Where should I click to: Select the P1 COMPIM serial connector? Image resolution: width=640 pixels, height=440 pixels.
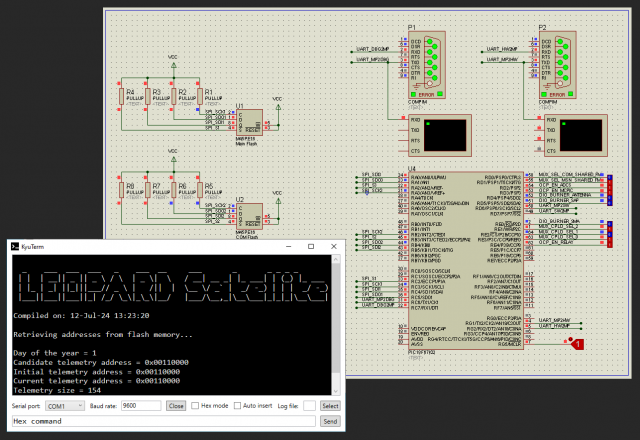point(427,64)
